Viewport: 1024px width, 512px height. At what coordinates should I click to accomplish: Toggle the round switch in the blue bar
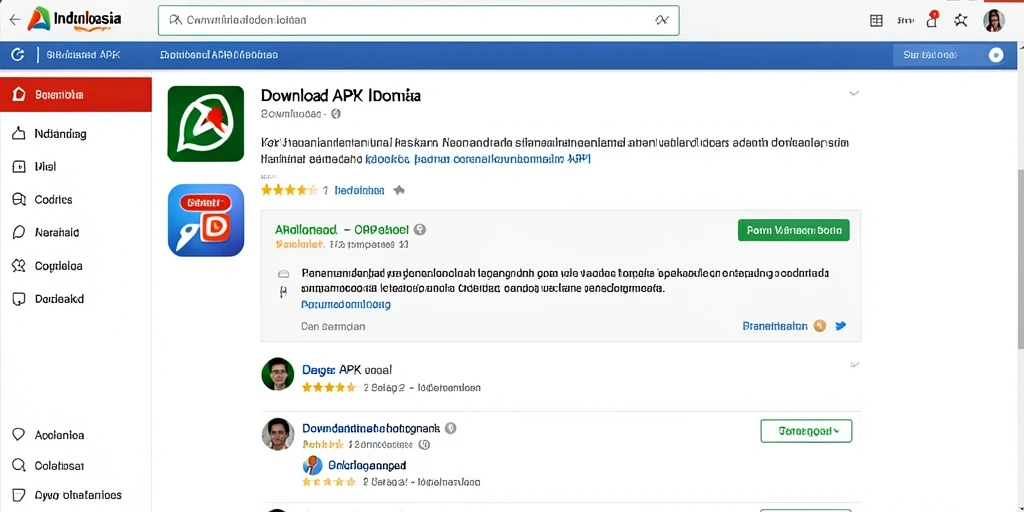click(996, 56)
